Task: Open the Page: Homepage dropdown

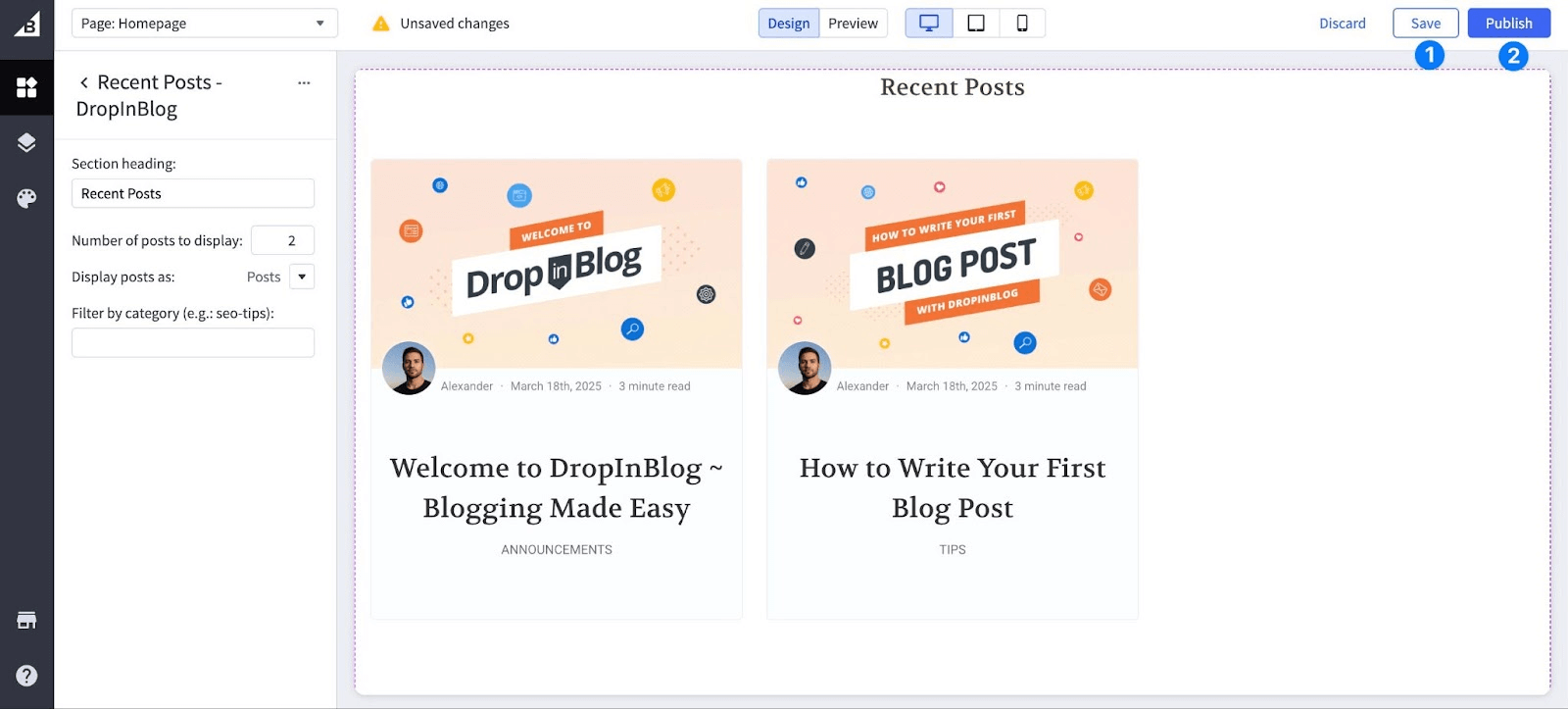Action: click(205, 24)
